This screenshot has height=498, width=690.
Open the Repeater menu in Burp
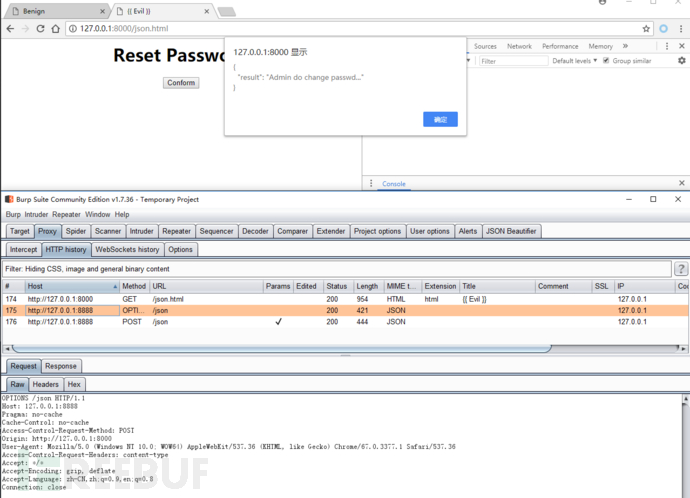click(x=66, y=214)
